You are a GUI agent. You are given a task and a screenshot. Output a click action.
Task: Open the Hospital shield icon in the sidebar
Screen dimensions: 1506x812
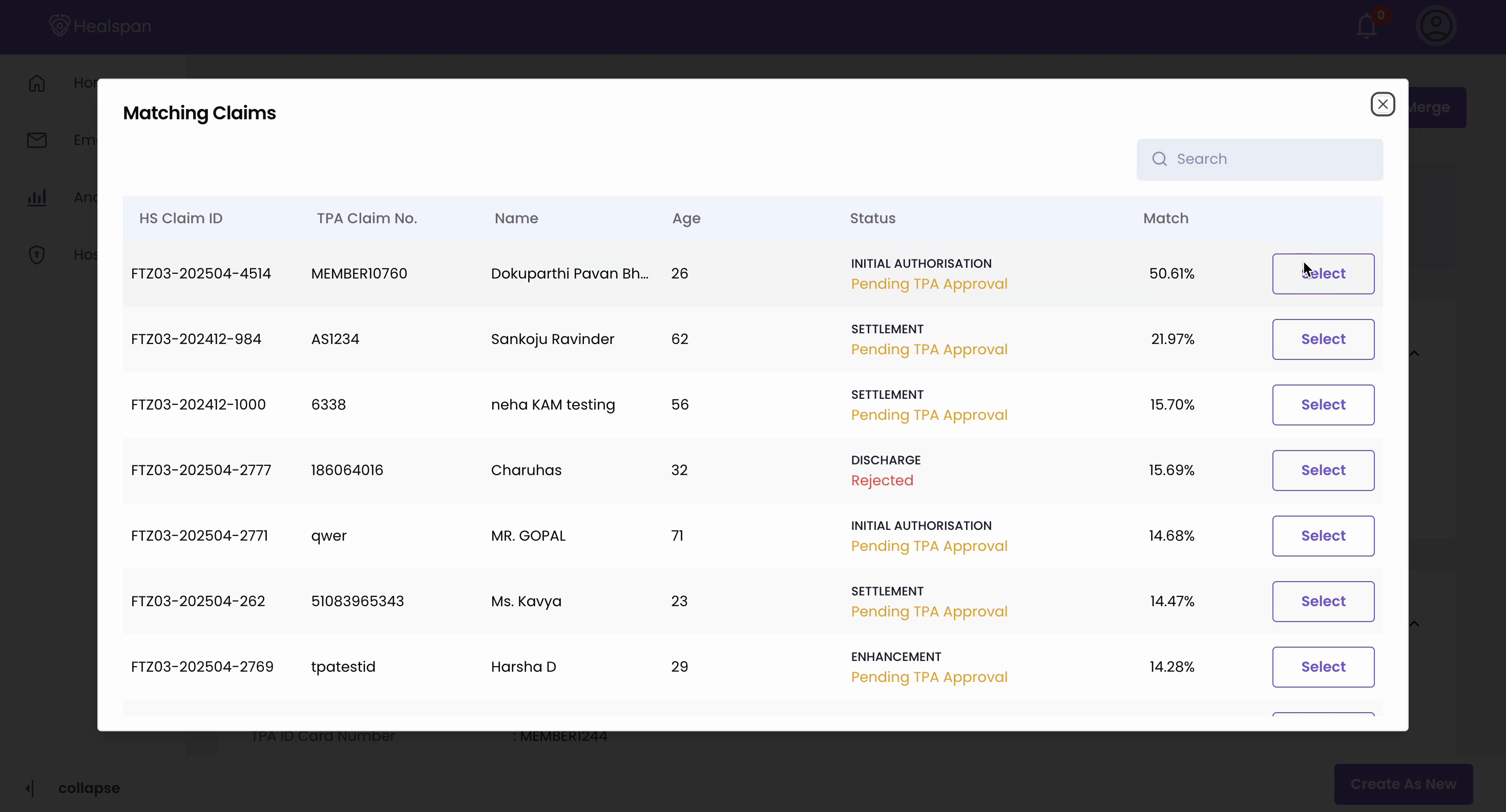point(36,254)
